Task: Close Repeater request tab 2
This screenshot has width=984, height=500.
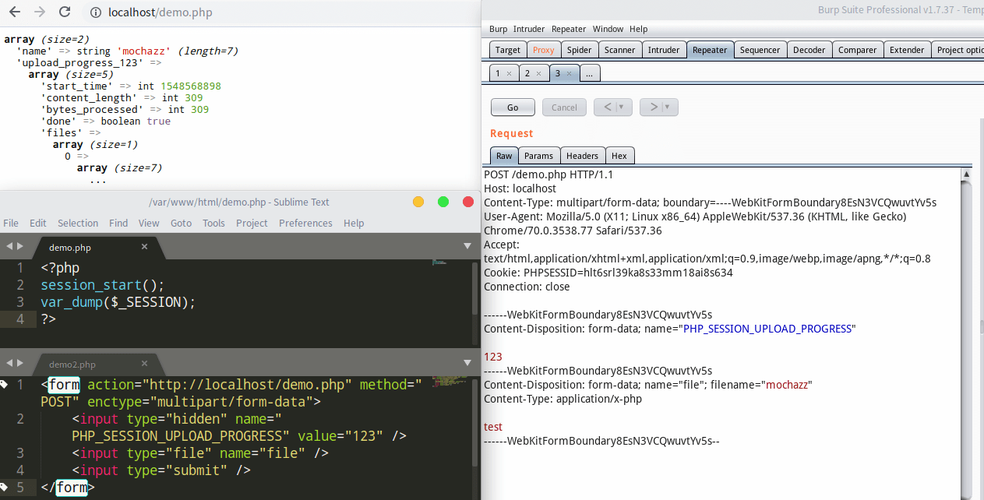Action: point(538,73)
